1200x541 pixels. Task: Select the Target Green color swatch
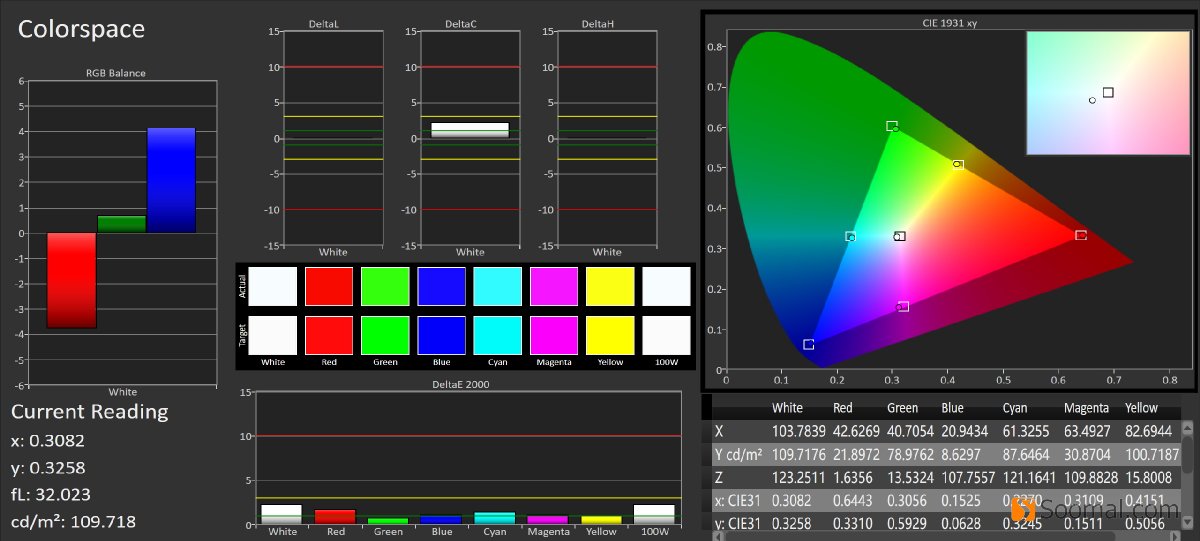385,335
